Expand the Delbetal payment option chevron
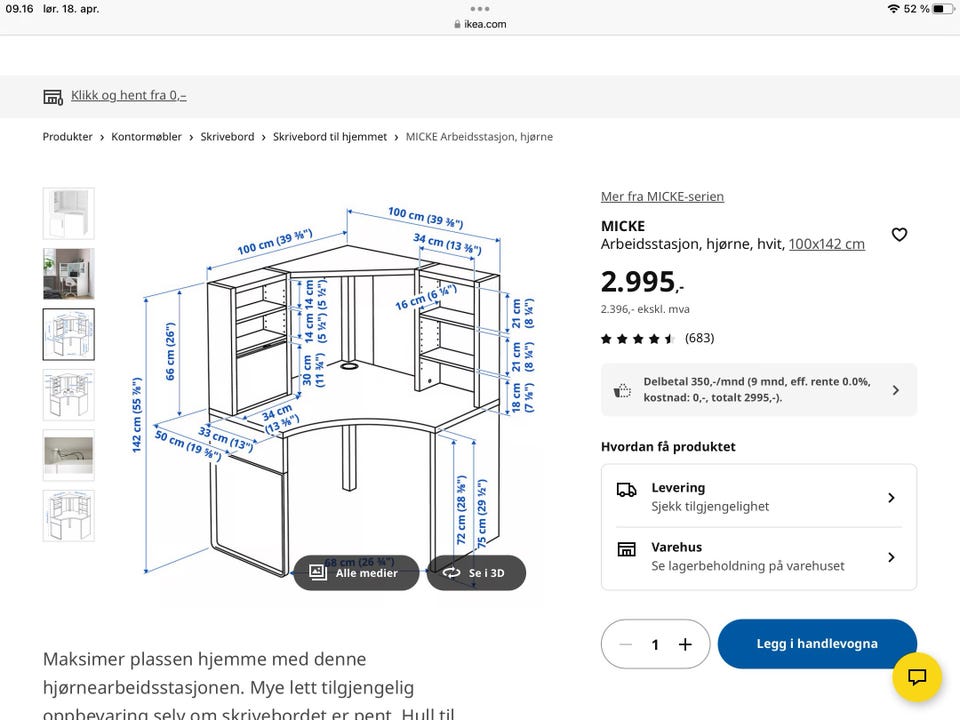960x720 pixels. click(896, 390)
